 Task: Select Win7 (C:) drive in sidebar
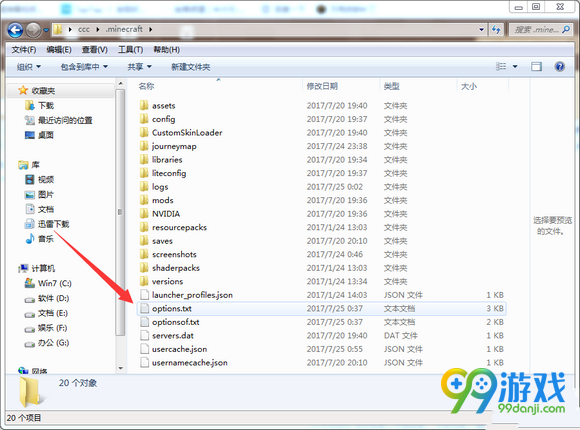48,283
